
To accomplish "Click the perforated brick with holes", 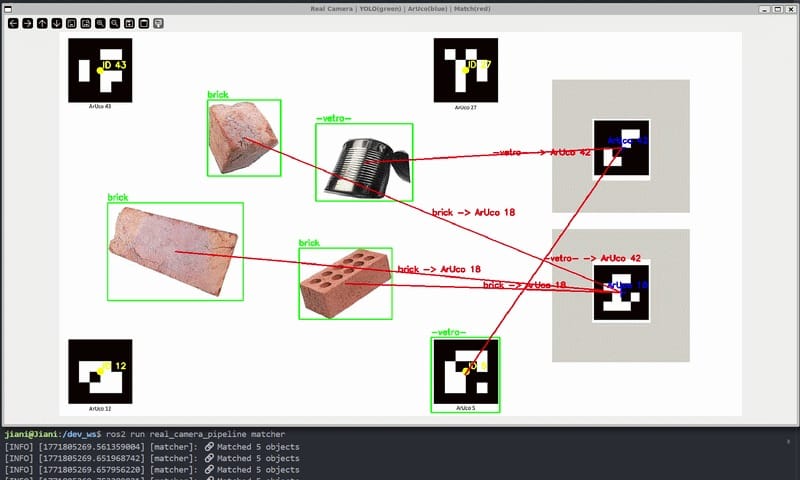I will (344, 282).
